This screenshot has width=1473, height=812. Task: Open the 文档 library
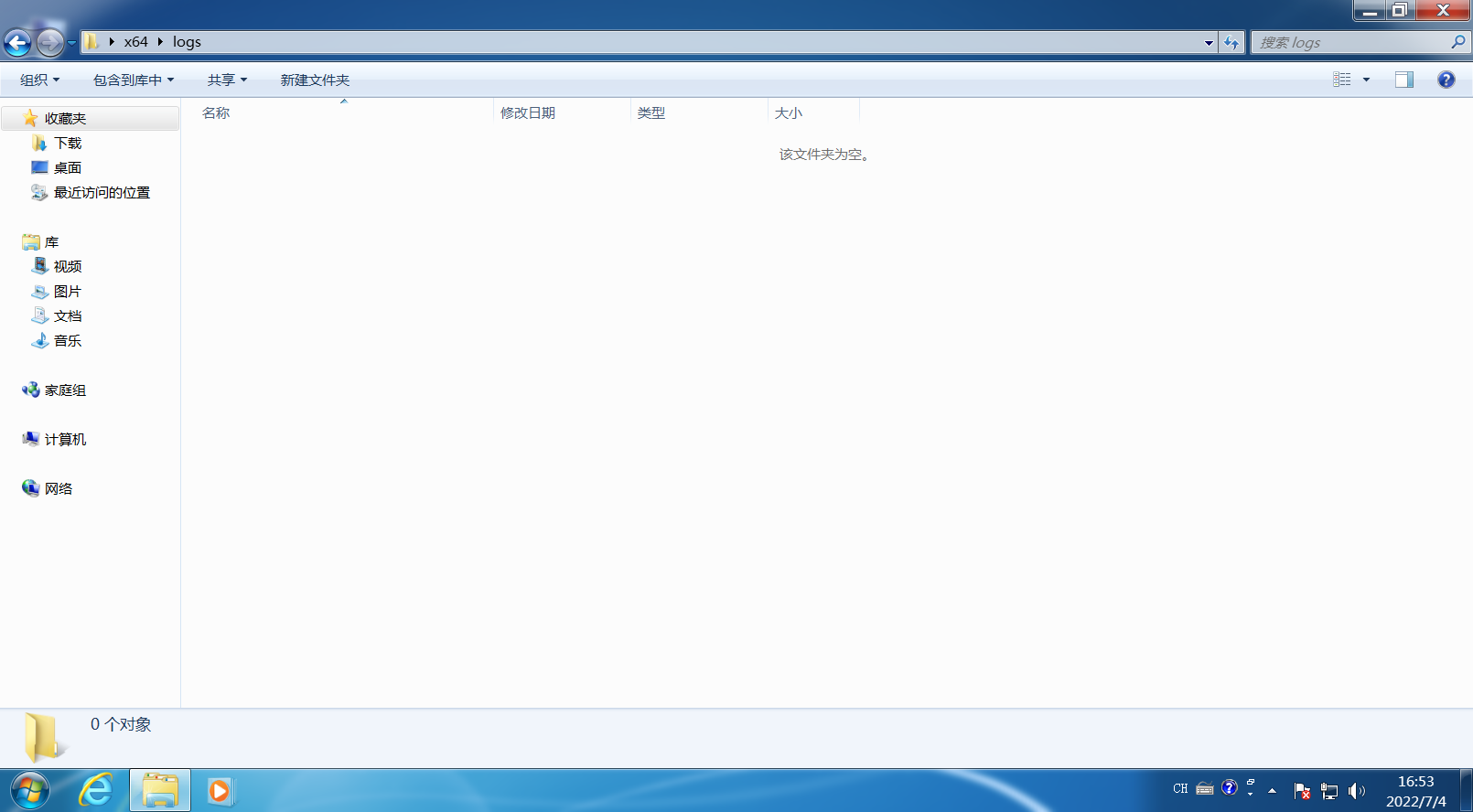(x=68, y=316)
